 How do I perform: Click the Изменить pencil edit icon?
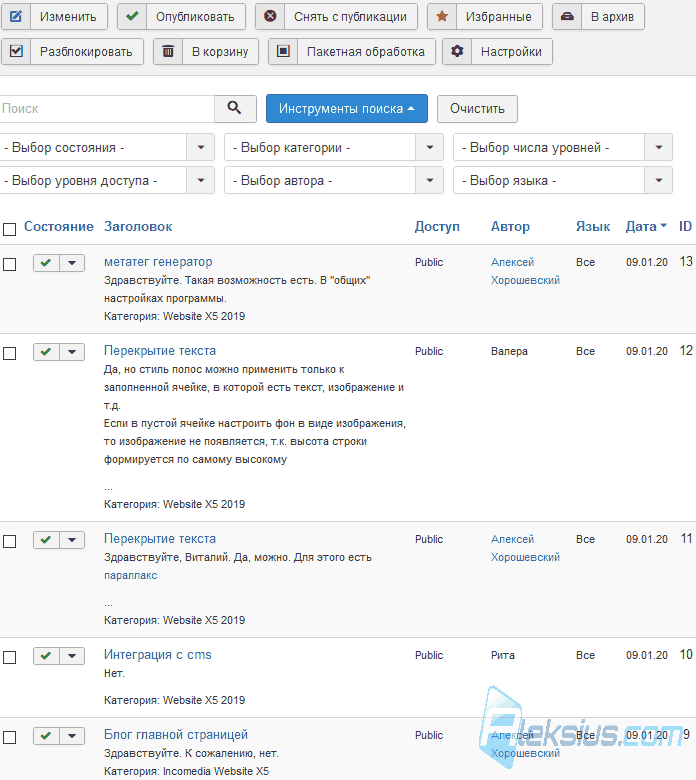(16, 16)
